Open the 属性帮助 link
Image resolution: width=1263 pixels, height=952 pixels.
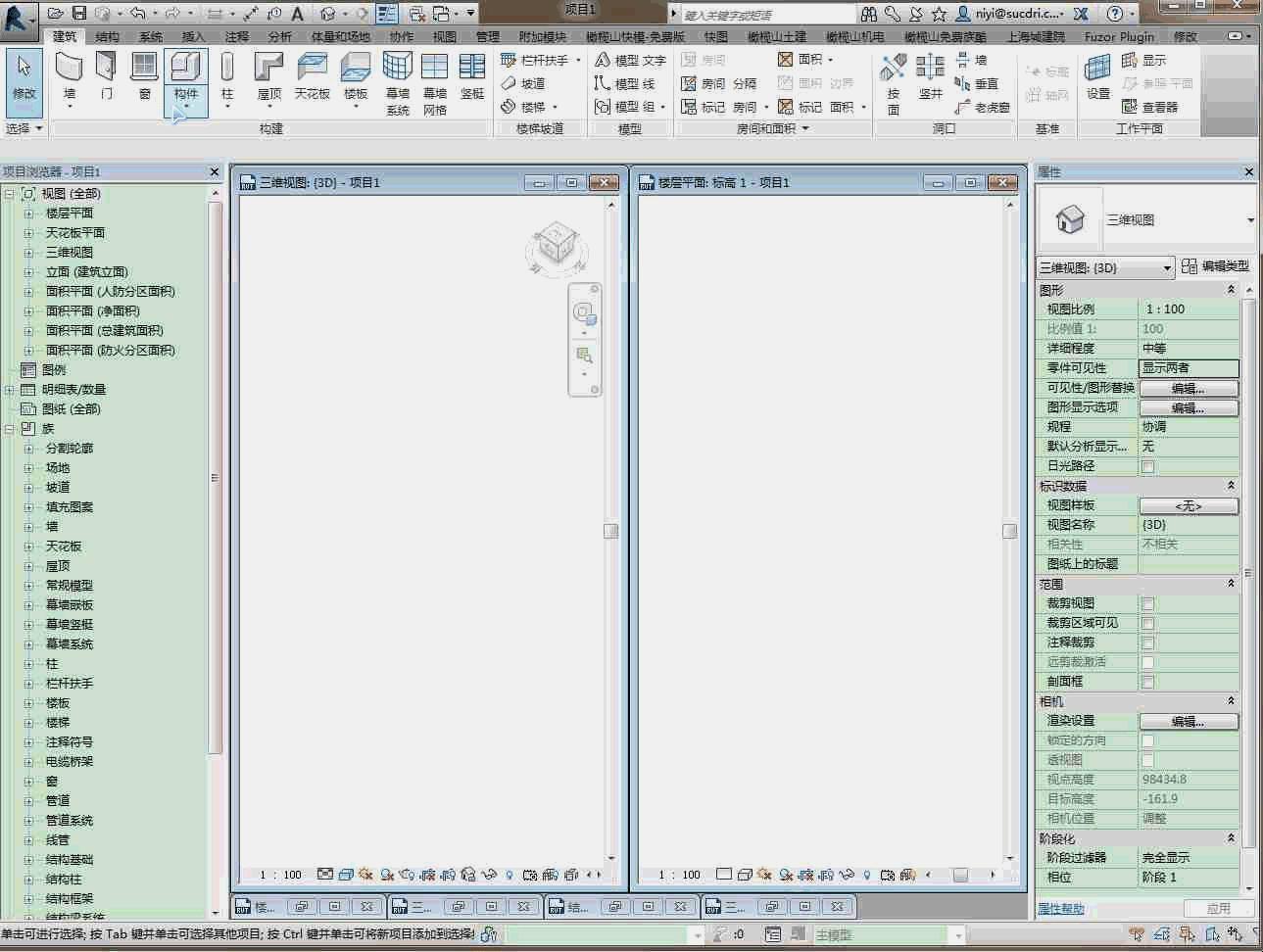[1061, 908]
